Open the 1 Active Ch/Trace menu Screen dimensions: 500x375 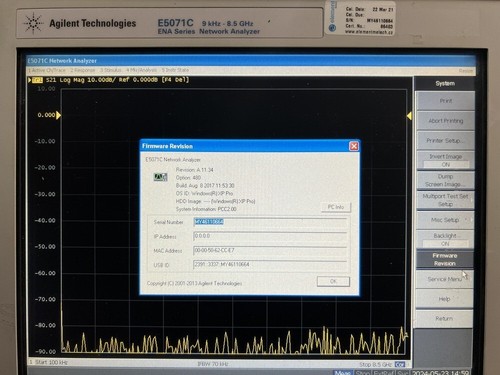(47, 70)
